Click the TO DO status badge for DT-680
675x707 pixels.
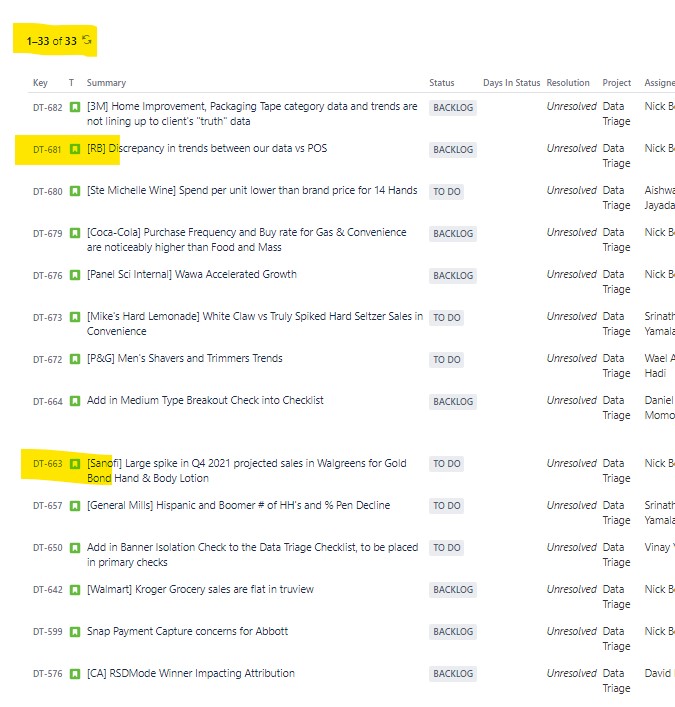tap(446, 192)
